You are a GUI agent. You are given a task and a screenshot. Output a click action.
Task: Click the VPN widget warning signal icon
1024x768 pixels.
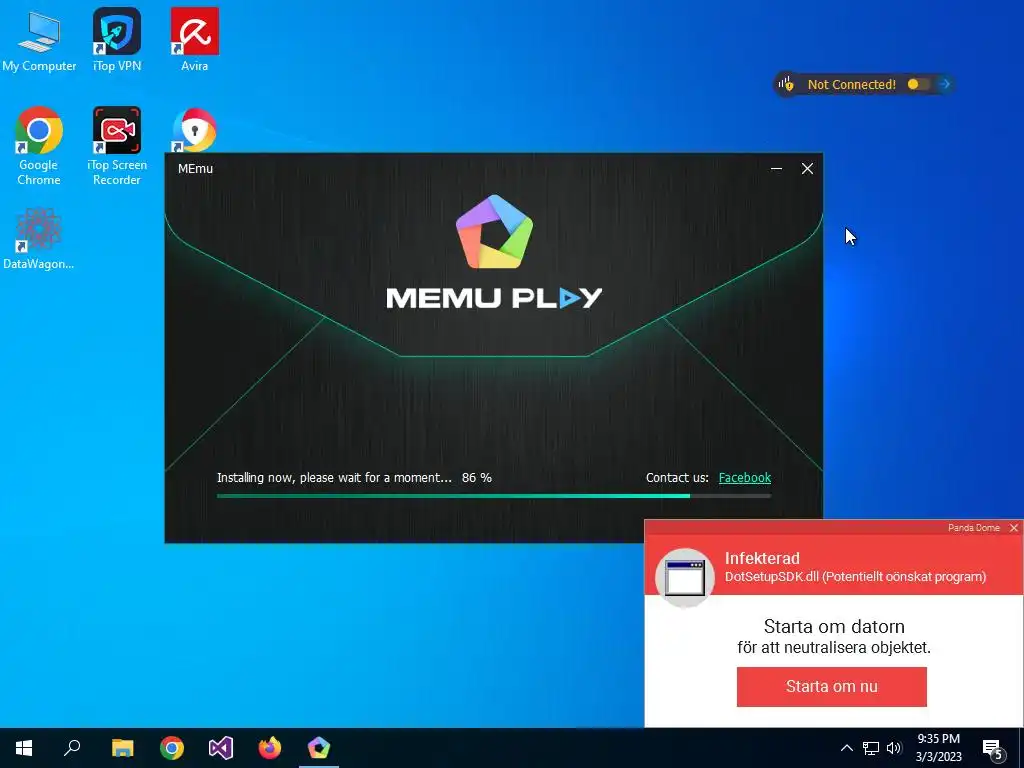coord(786,84)
